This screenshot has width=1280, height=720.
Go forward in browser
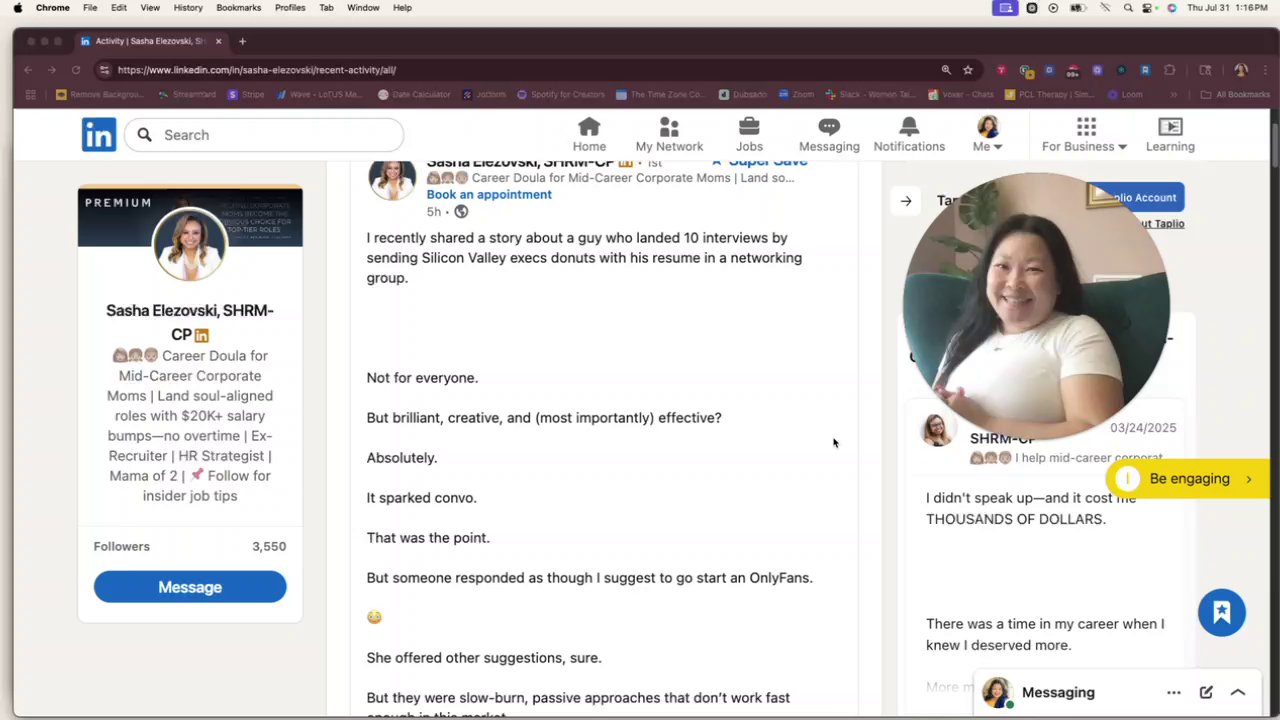(x=51, y=70)
